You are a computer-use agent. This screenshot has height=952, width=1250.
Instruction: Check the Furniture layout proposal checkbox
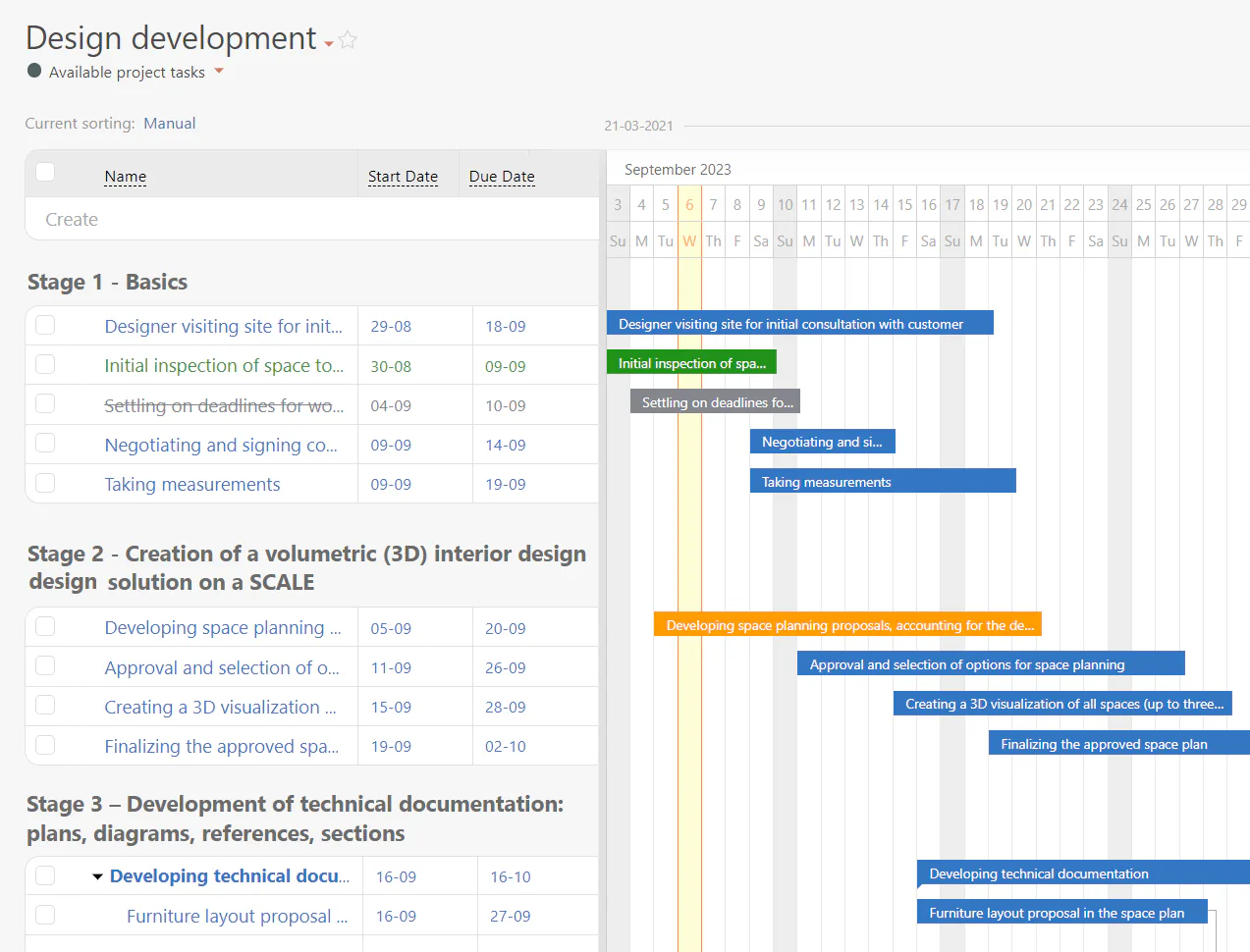tap(45, 915)
